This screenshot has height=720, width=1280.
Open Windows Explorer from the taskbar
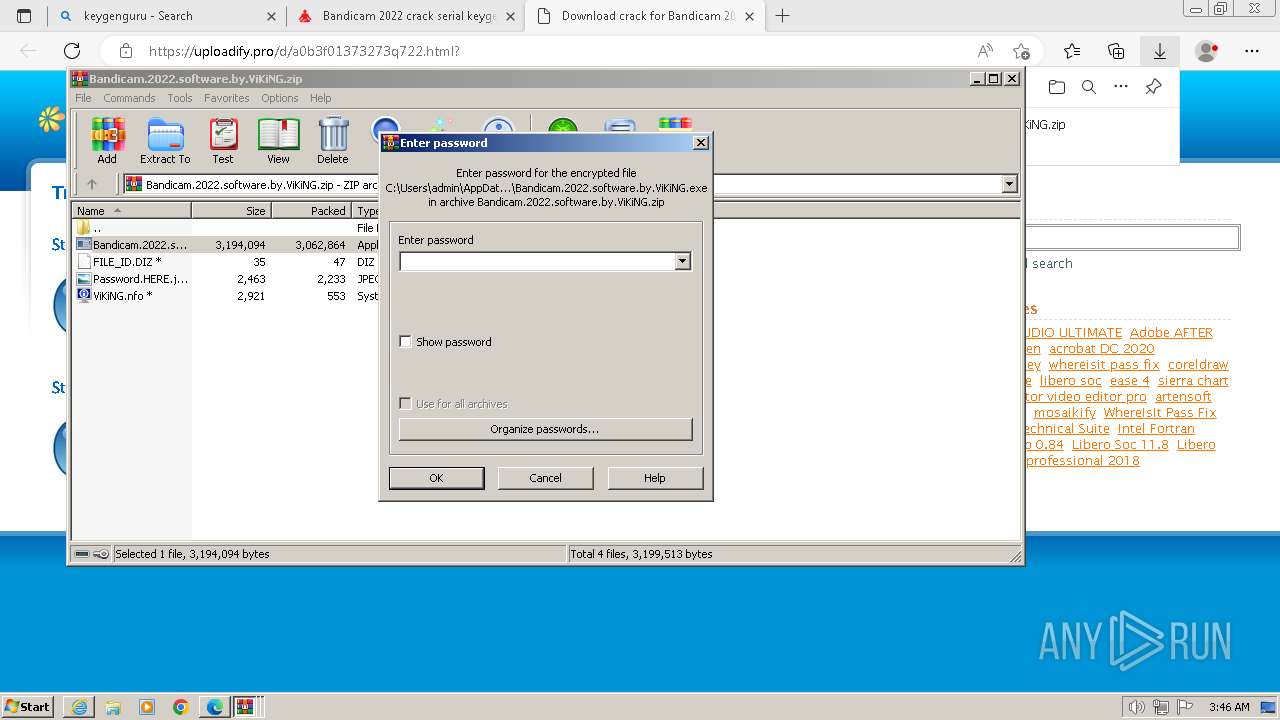(113, 707)
